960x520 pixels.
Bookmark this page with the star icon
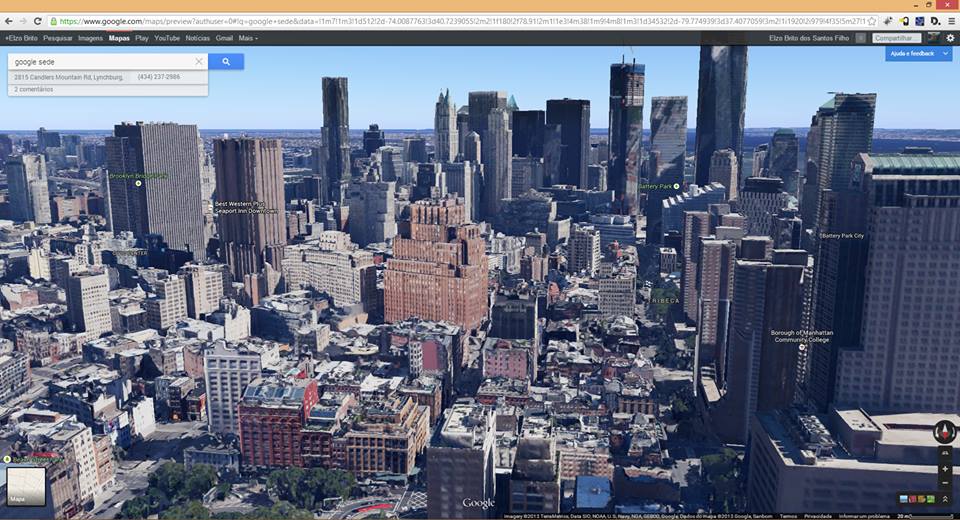tap(872, 20)
